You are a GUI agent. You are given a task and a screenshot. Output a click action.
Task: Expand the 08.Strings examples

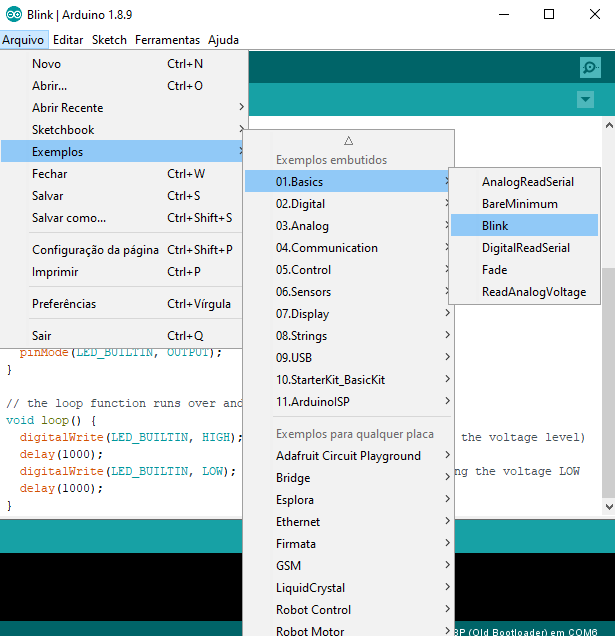pos(348,335)
